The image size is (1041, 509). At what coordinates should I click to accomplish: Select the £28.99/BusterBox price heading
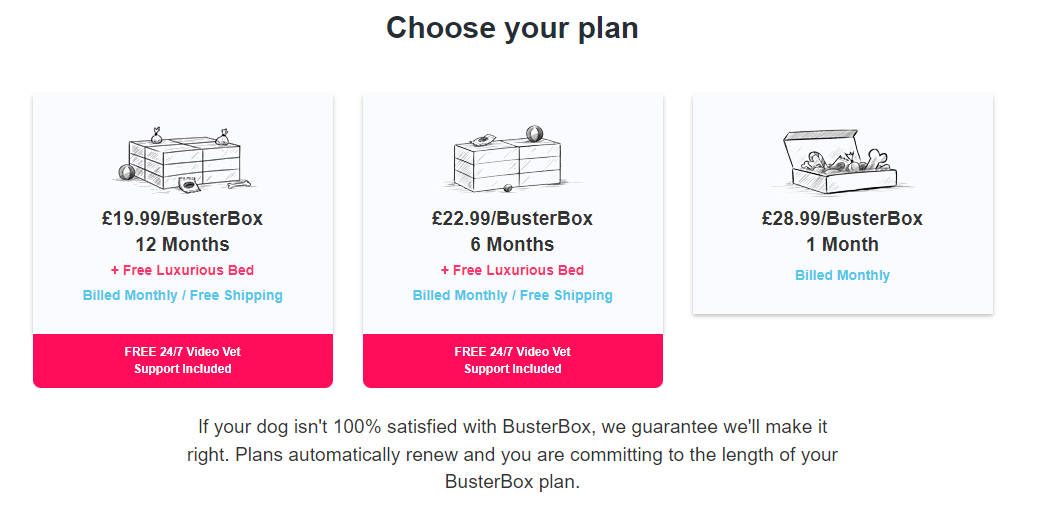click(x=842, y=218)
